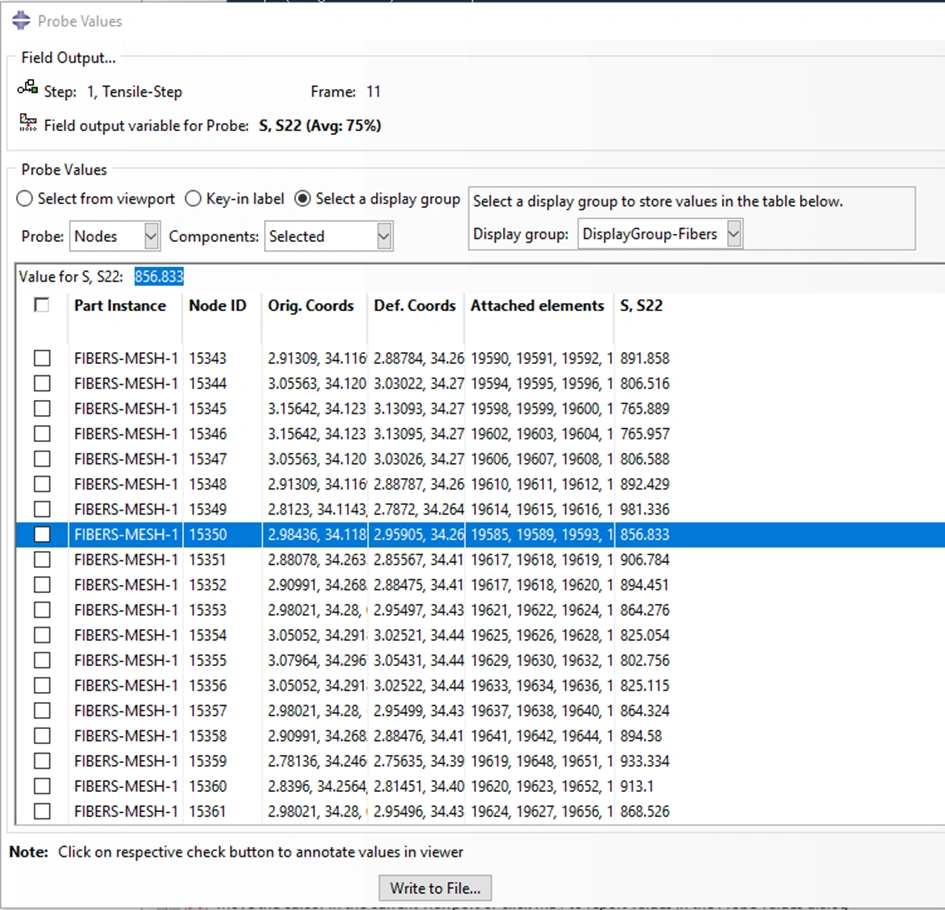Check the box for node 15357
This screenshot has width=945, height=910.
pyautogui.click(x=42, y=711)
